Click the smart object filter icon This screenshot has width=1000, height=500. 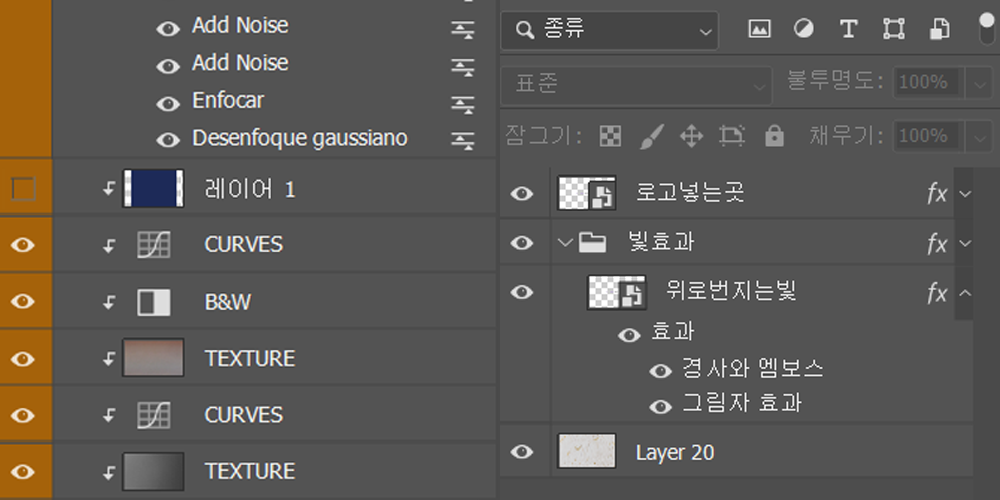tap(939, 29)
